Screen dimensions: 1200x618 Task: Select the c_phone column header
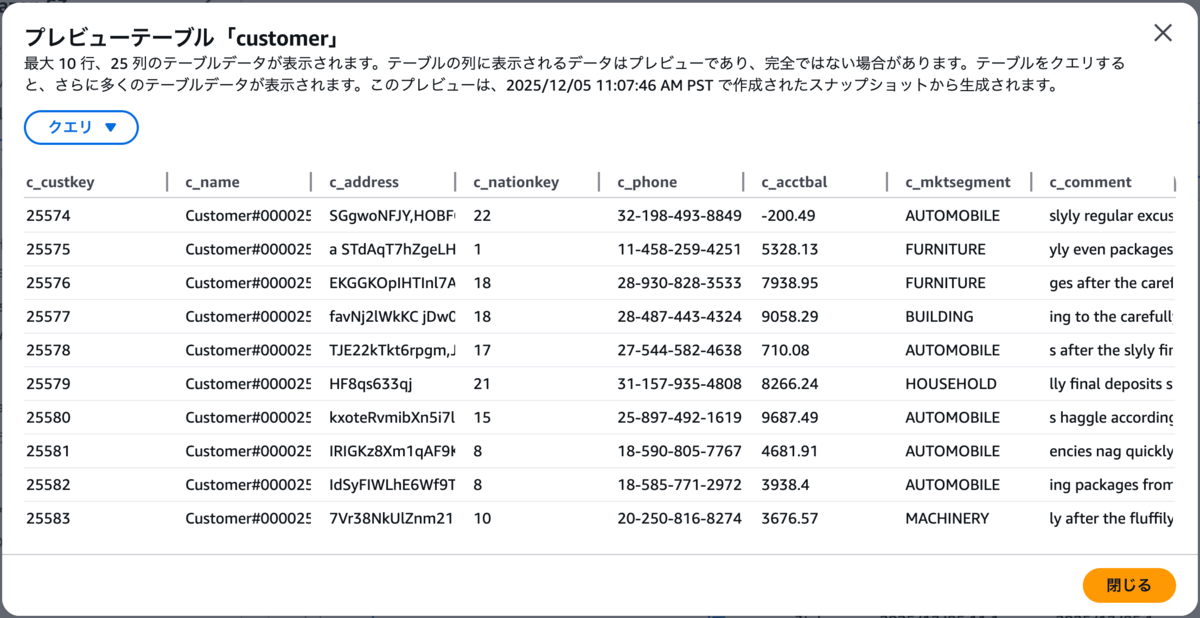coord(647,182)
